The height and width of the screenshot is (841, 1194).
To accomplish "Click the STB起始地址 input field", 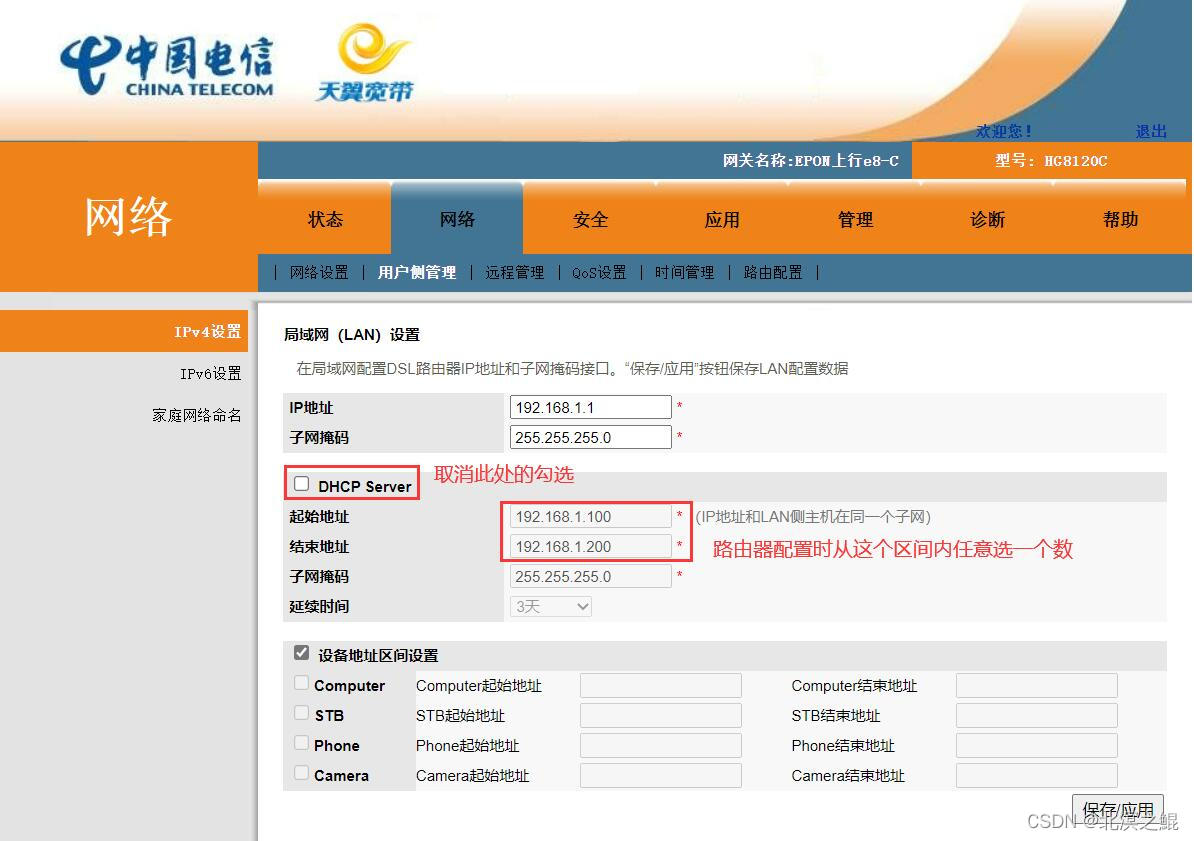I will (660, 715).
